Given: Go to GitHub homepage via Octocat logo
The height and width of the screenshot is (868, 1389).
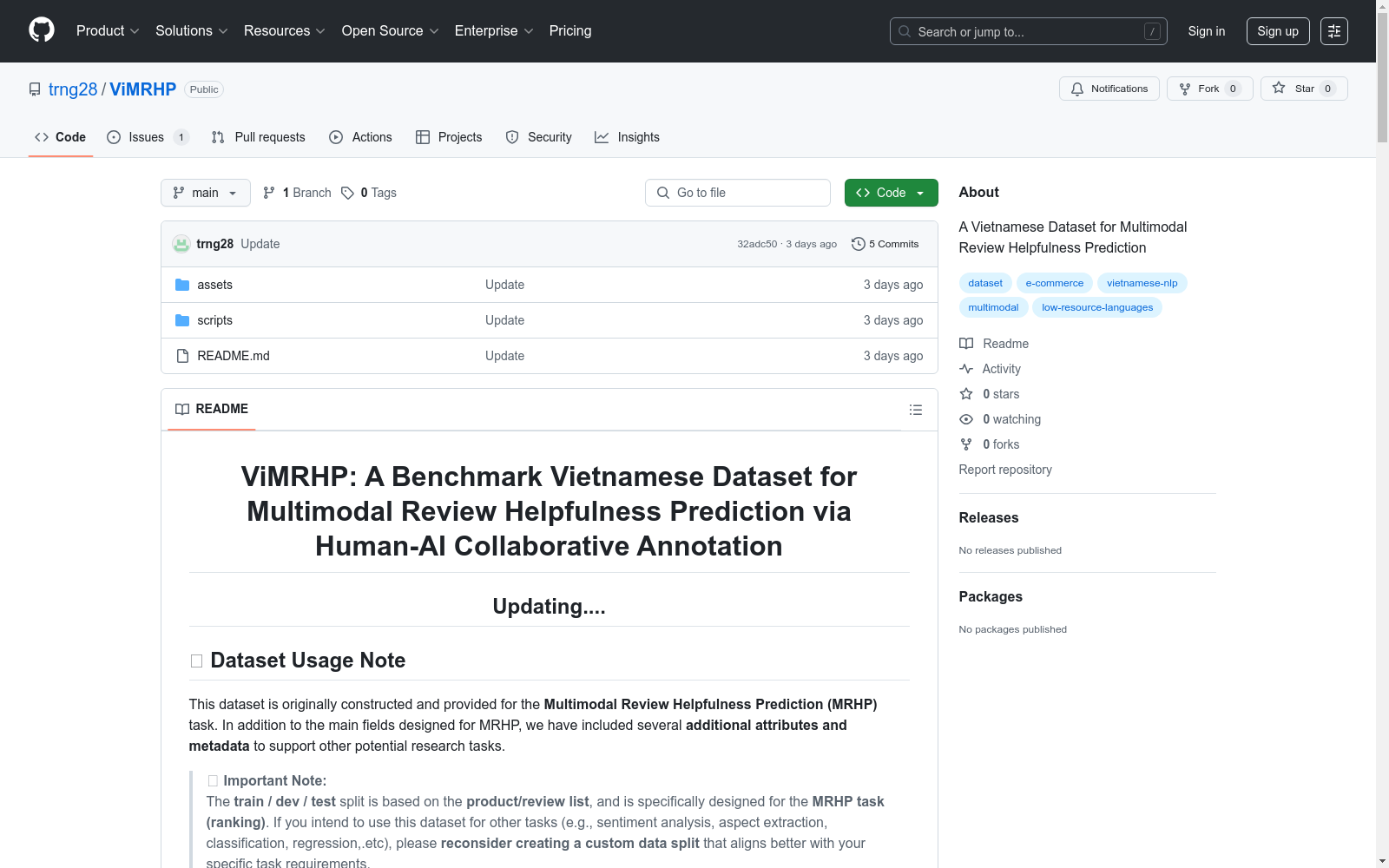Looking at the screenshot, I should [42, 30].
